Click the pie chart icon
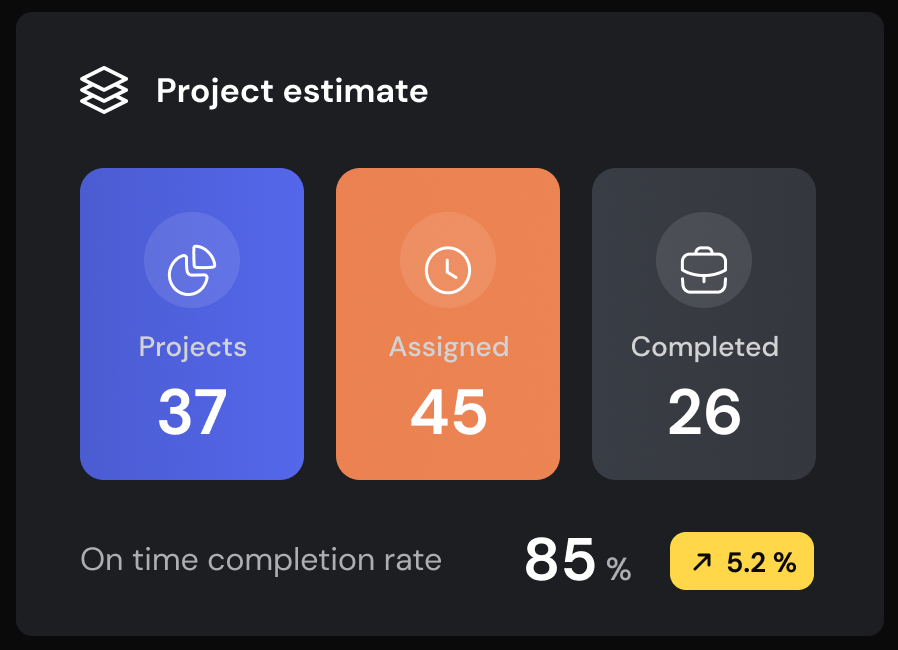The width and height of the screenshot is (898, 650). 192,269
